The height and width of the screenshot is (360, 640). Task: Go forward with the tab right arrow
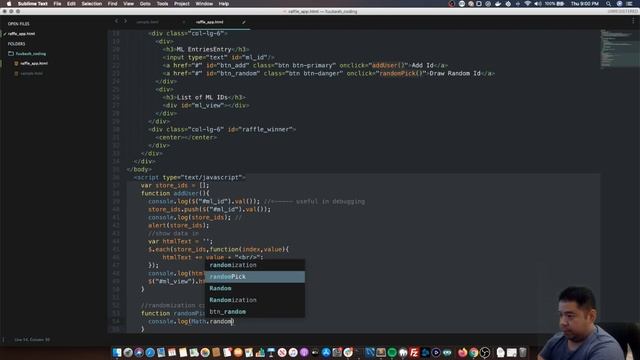click(x=125, y=21)
